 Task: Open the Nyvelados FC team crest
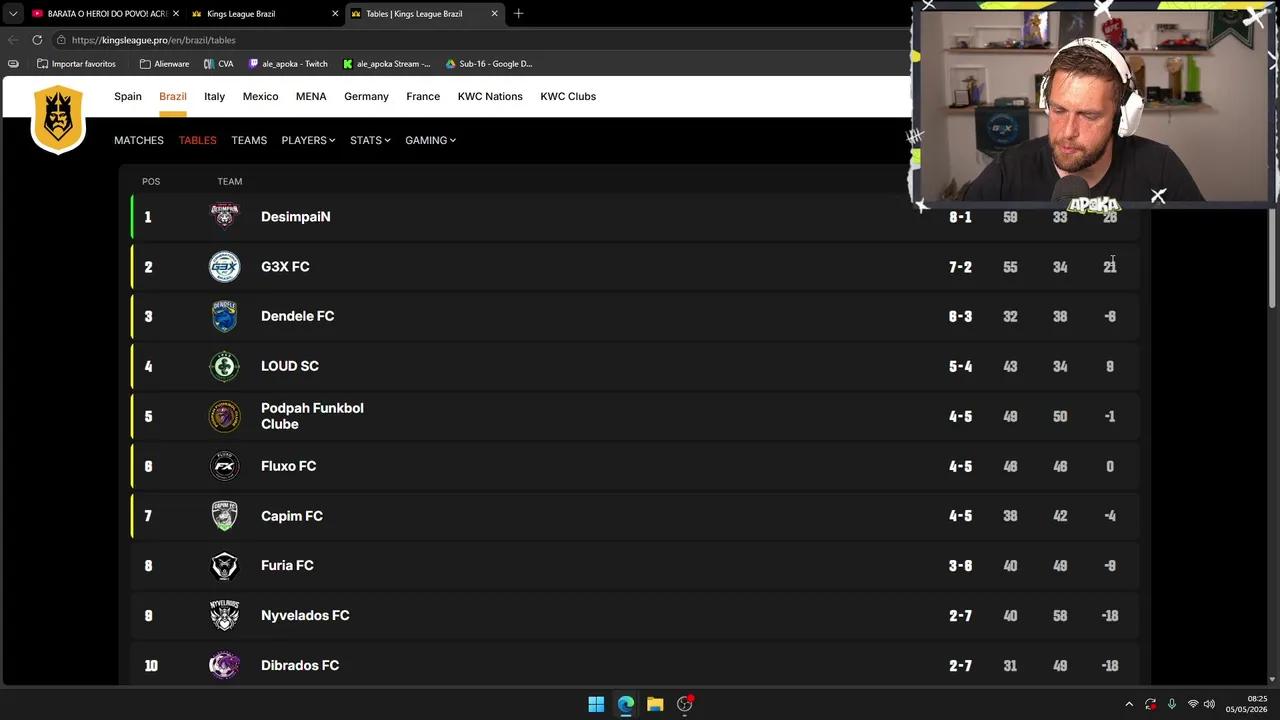[224, 615]
